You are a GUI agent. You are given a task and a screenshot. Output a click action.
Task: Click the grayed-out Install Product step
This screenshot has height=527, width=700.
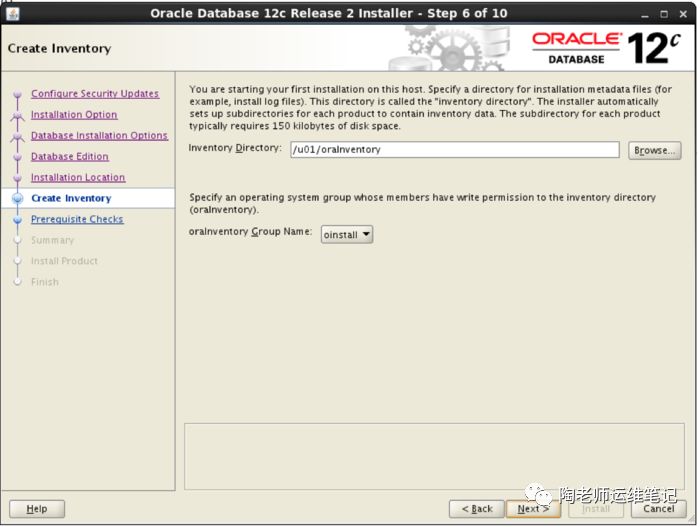coord(64,261)
